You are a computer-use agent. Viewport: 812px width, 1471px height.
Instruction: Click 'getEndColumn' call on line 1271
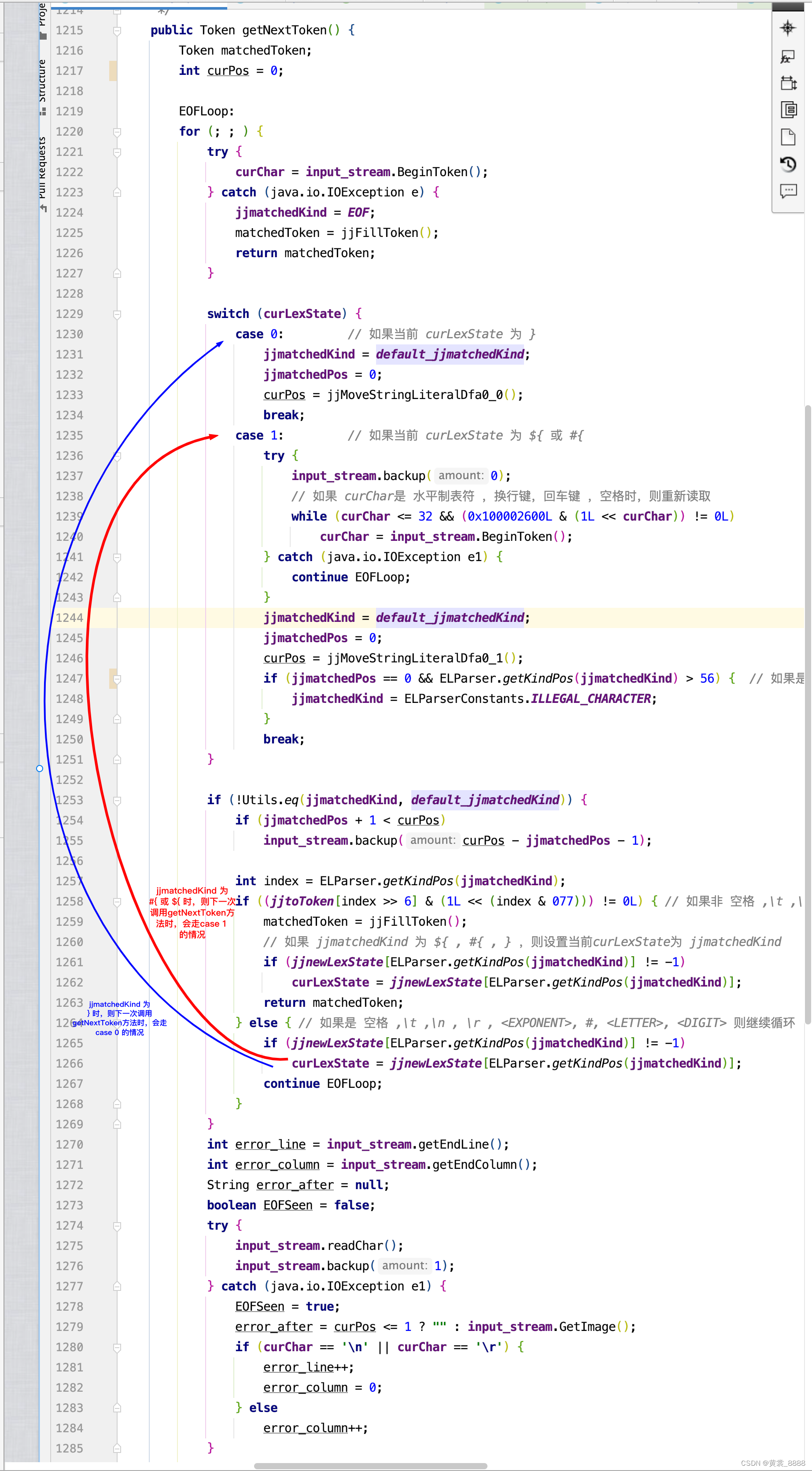(x=475, y=1165)
